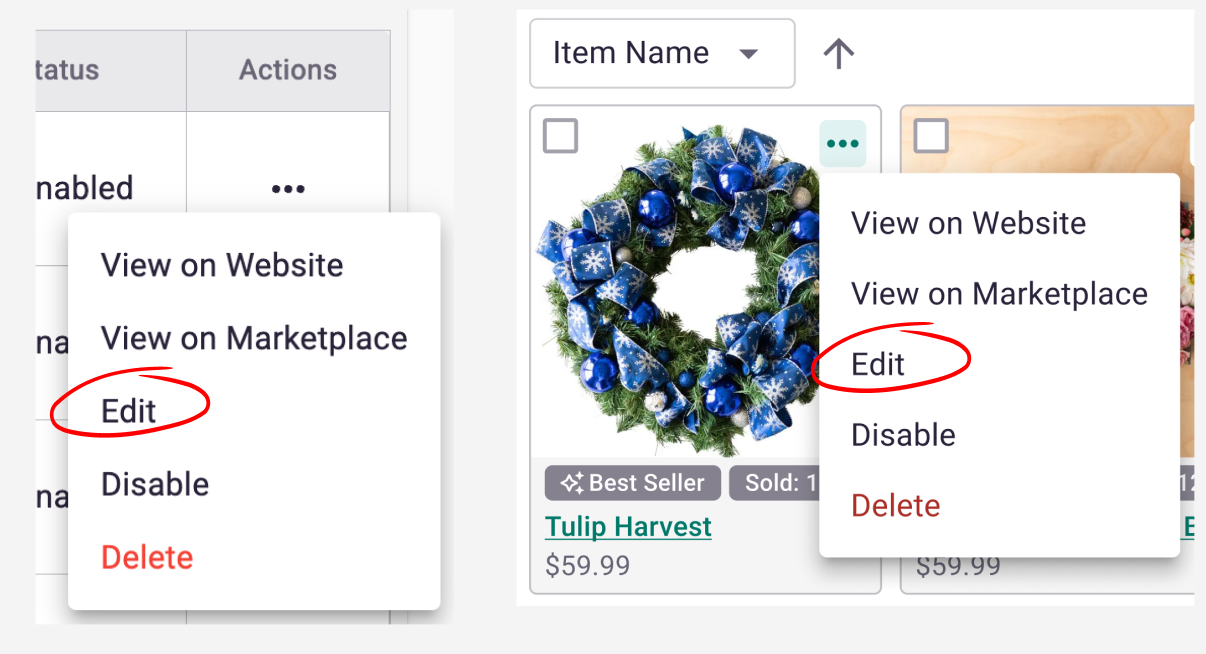The width and height of the screenshot is (1206, 654).
Task: Choose Edit from the table's context menu
Action: [128, 411]
